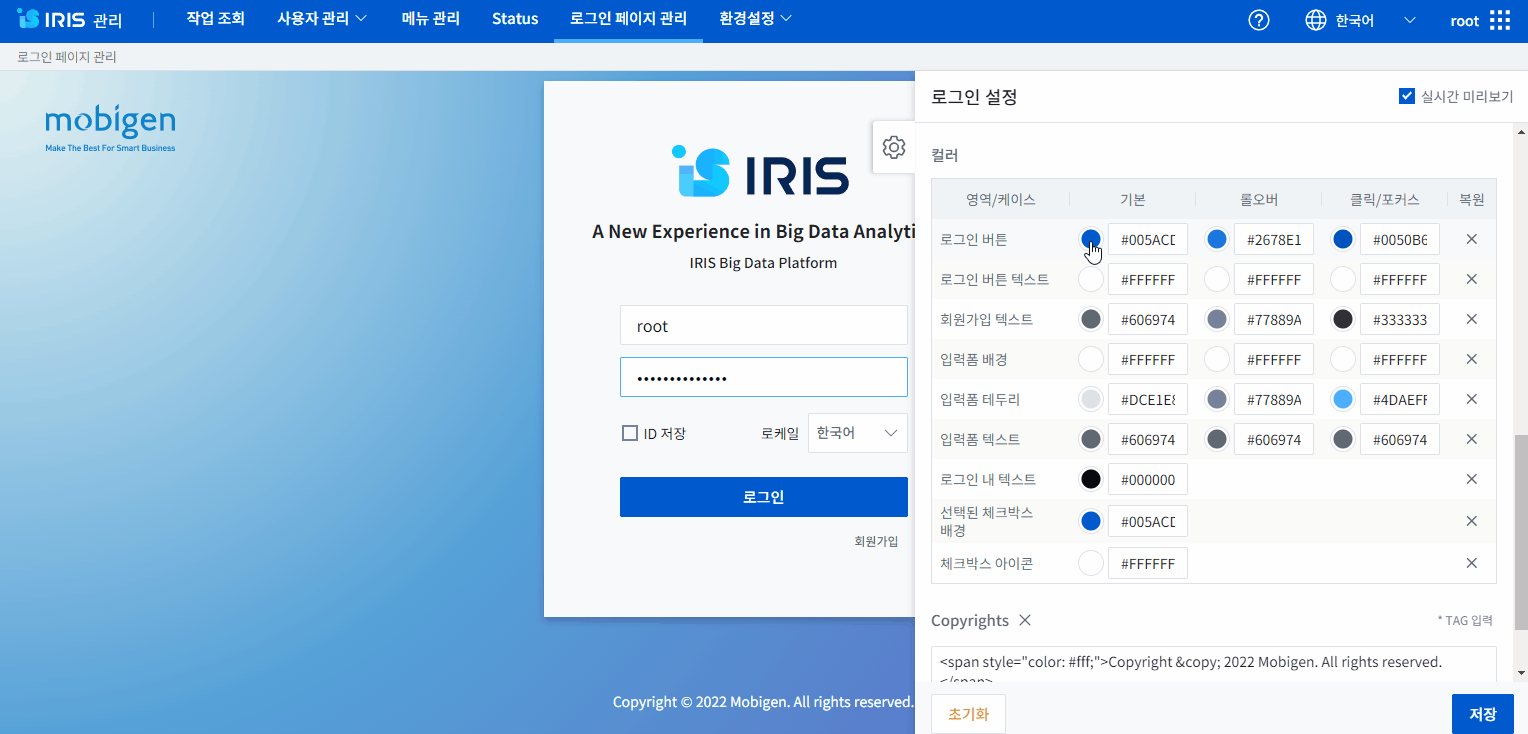Expand 사용자 관리 menu dropdown
Image resolution: width=1528 pixels, height=734 pixels.
pyautogui.click(x=322, y=19)
